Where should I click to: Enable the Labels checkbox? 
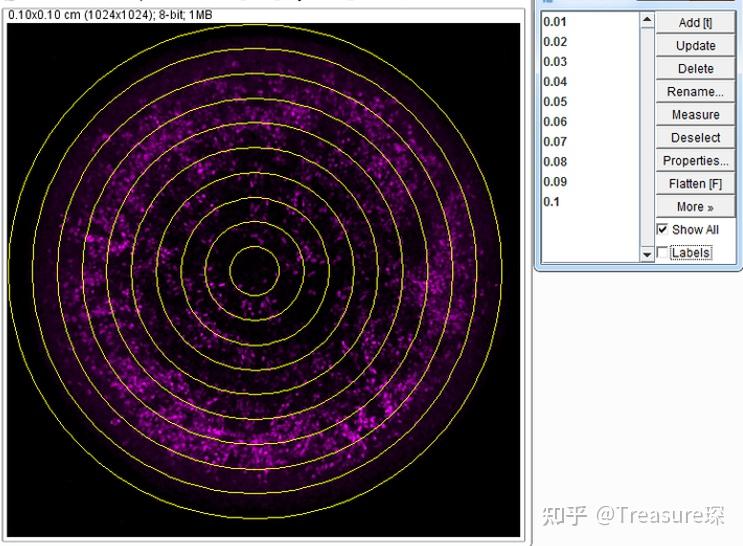tap(662, 253)
